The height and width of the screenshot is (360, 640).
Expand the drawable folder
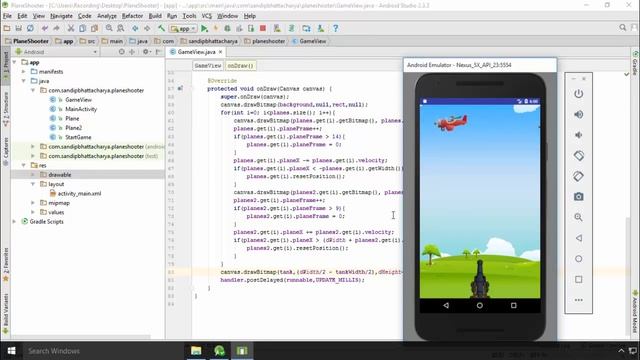pyautogui.click(x=33, y=175)
